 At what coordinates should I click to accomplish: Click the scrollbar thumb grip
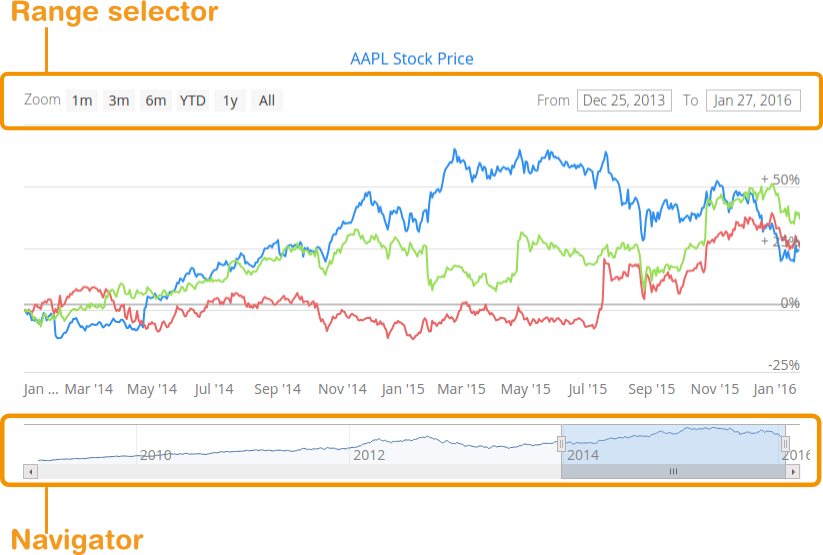673,471
